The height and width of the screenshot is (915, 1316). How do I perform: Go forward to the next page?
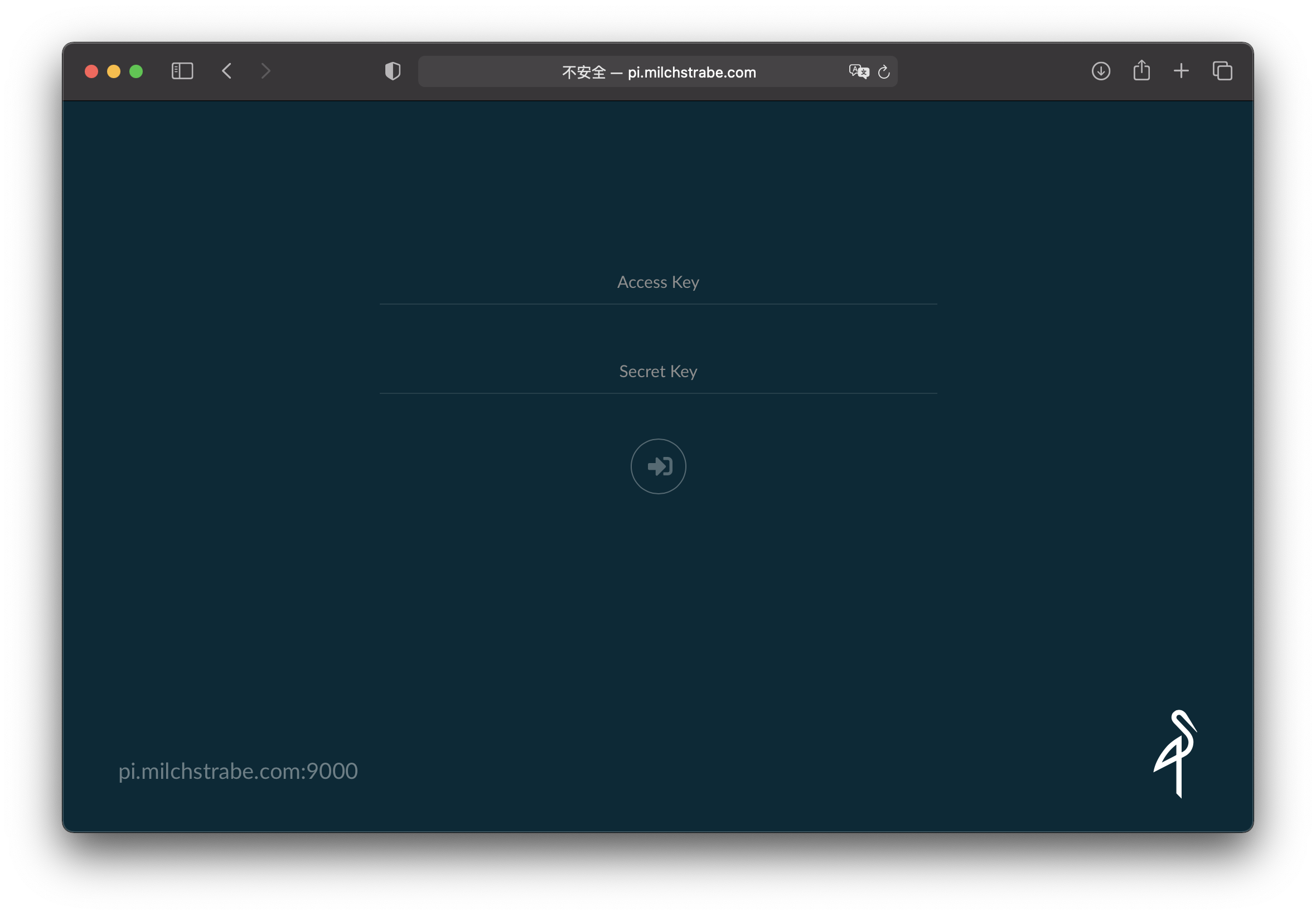pos(265,71)
